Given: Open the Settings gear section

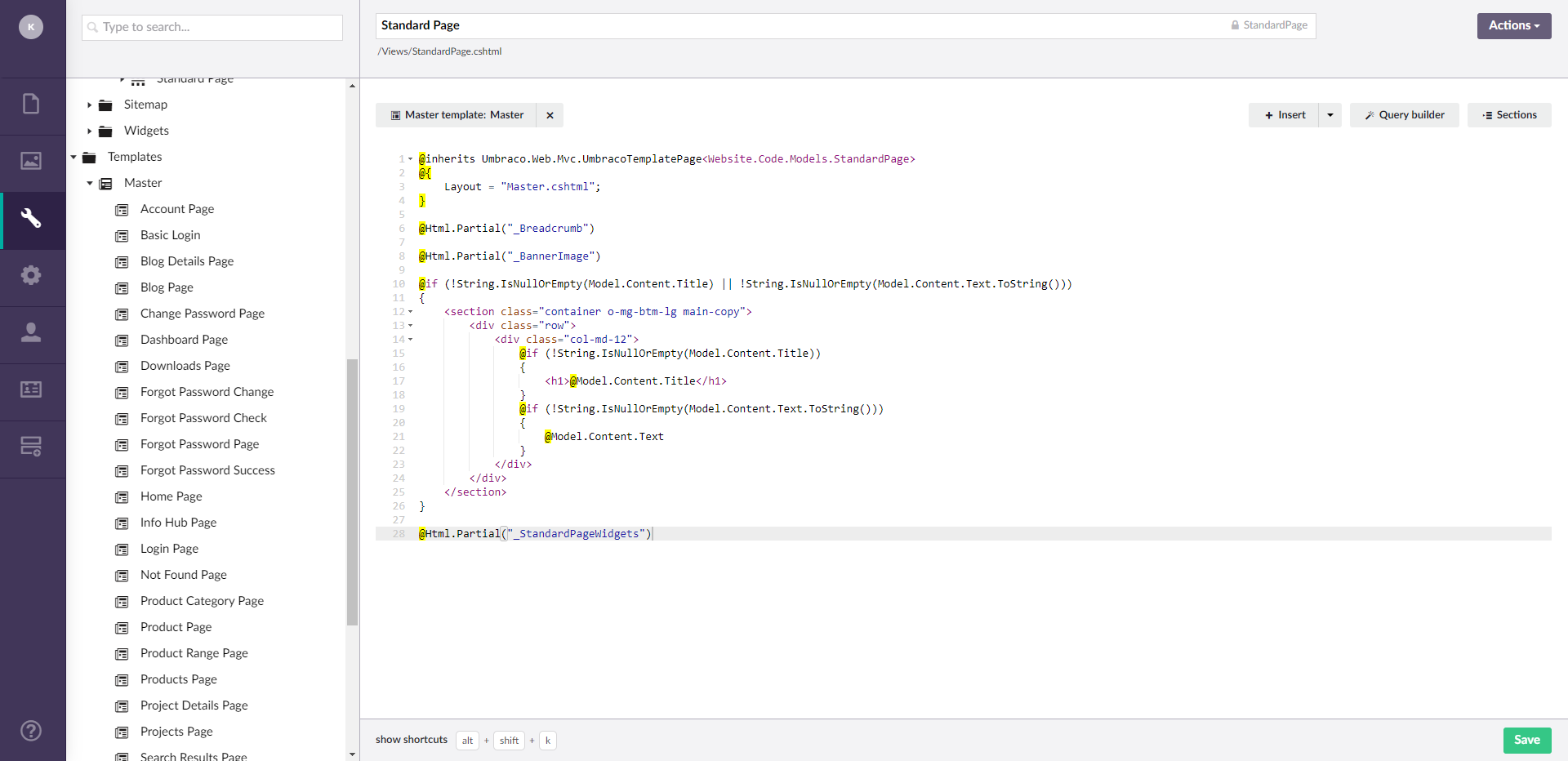Looking at the screenshot, I should 31,275.
